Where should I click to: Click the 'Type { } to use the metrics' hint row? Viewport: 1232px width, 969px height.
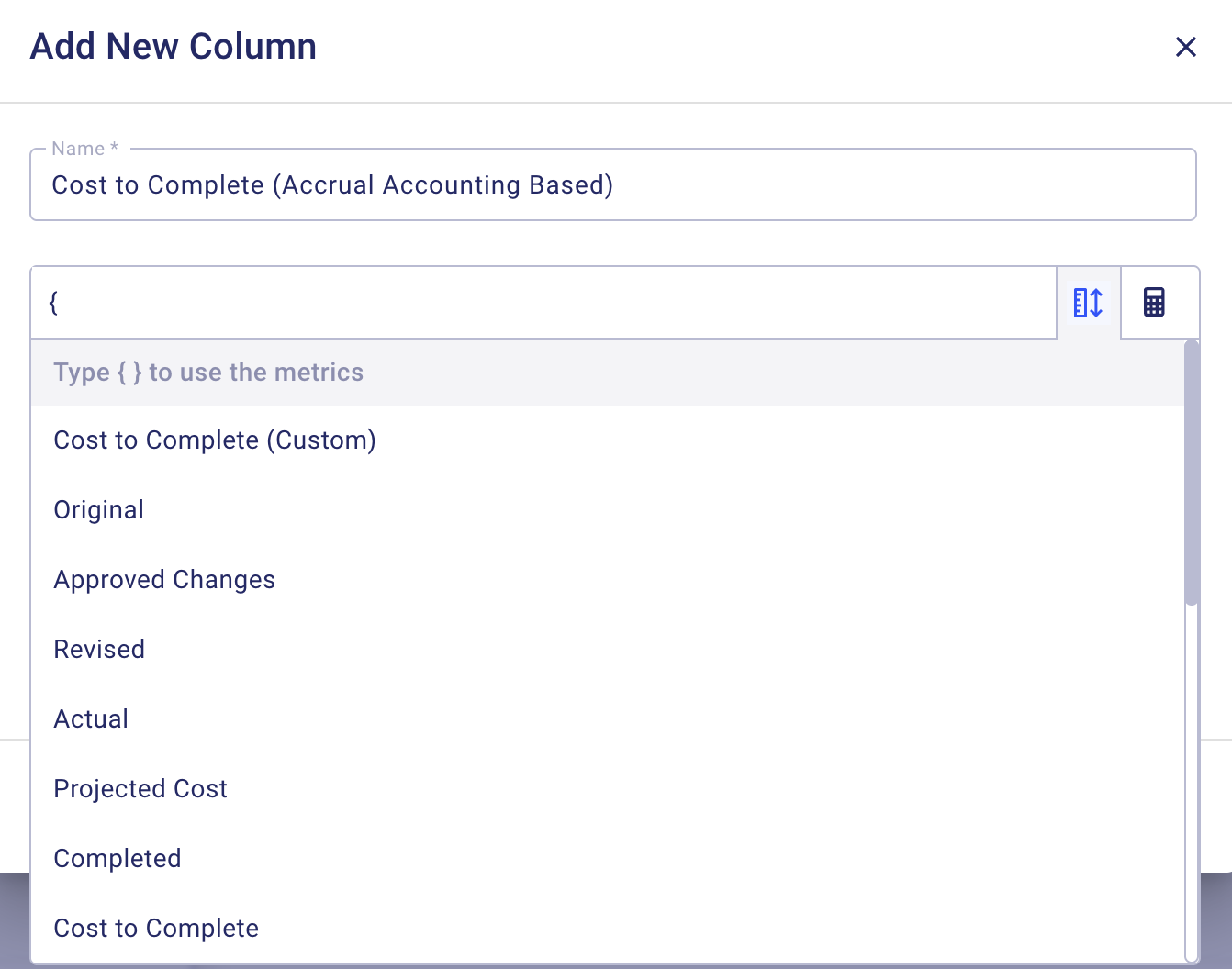pos(208,373)
